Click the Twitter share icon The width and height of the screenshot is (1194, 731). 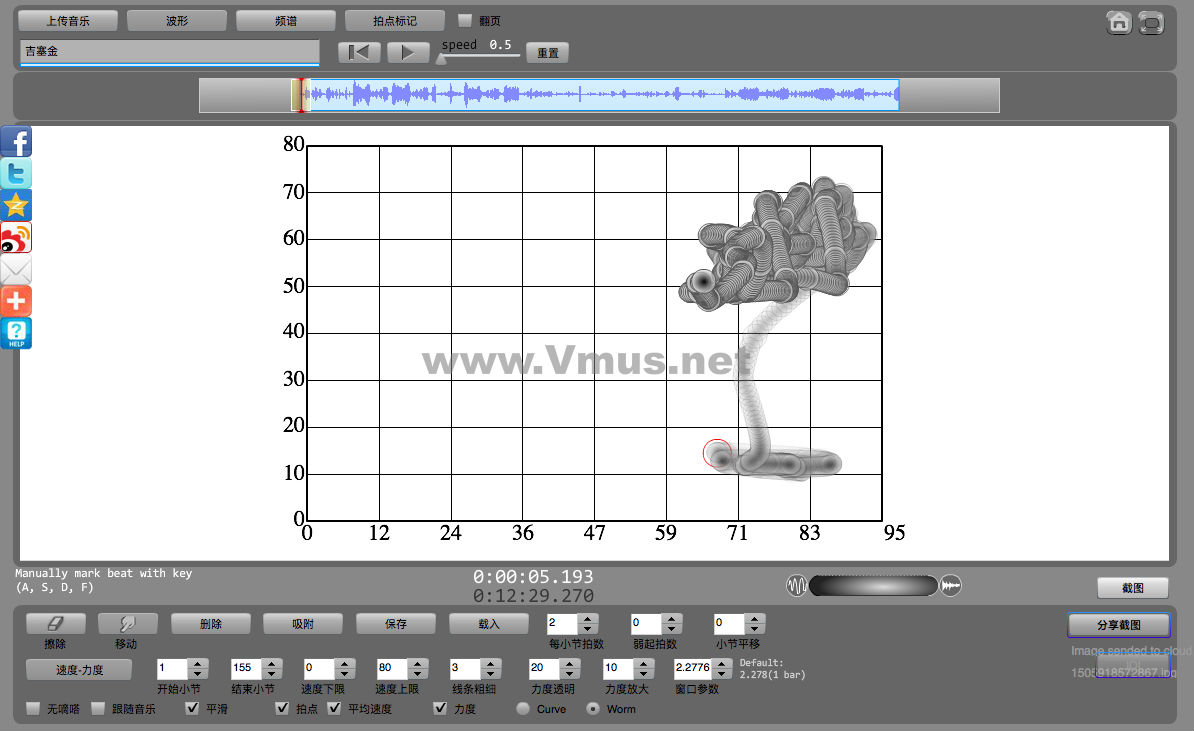[x=16, y=174]
